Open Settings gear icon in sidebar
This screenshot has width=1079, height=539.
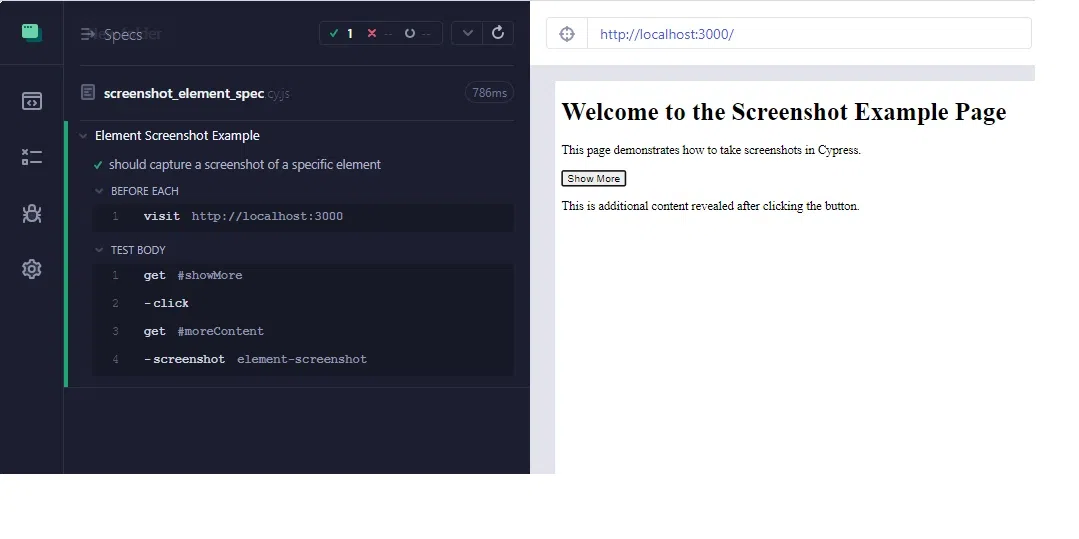point(32,268)
